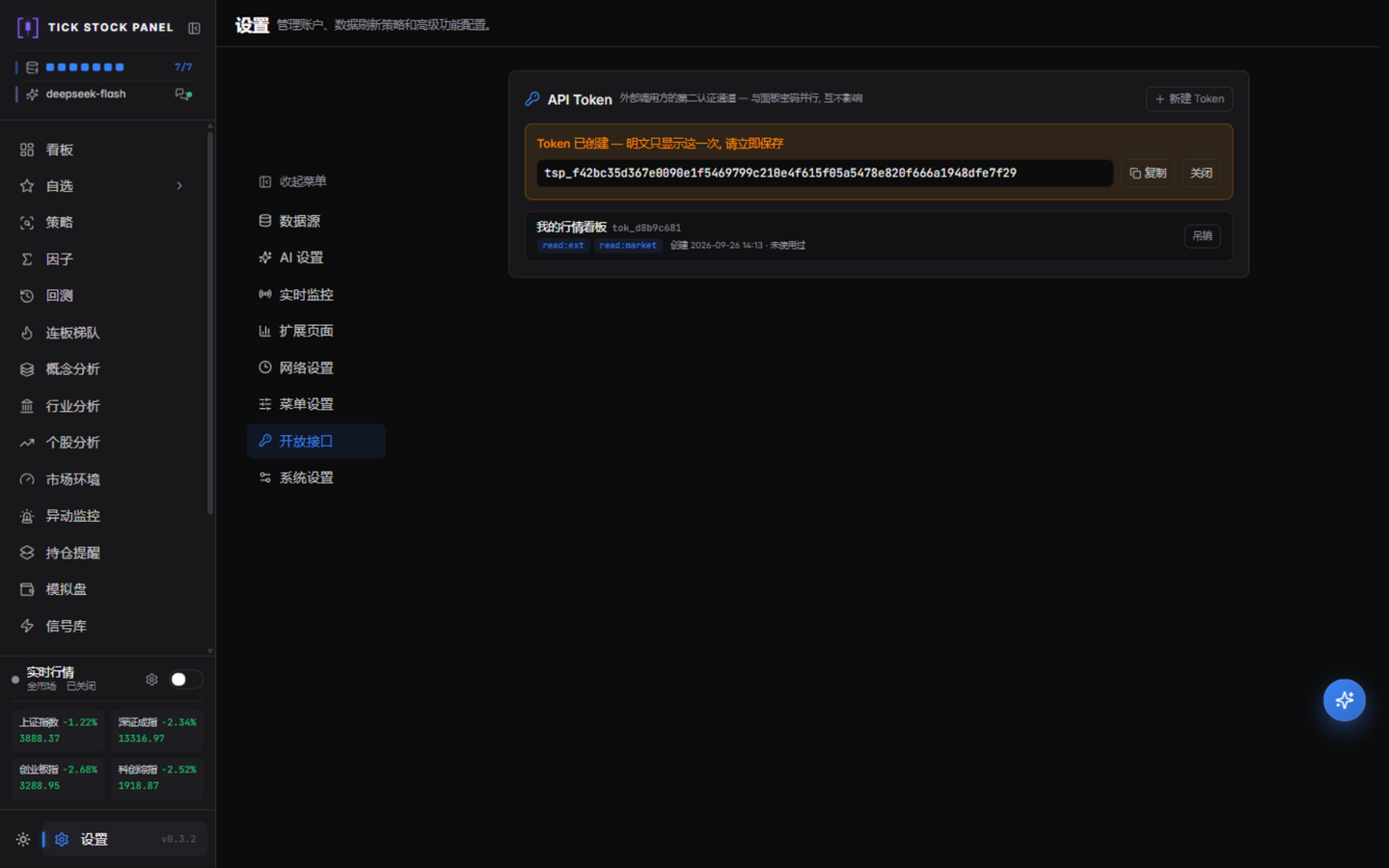Click the read:ext scope tag
This screenshot has width=1389, height=868.
(563, 246)
